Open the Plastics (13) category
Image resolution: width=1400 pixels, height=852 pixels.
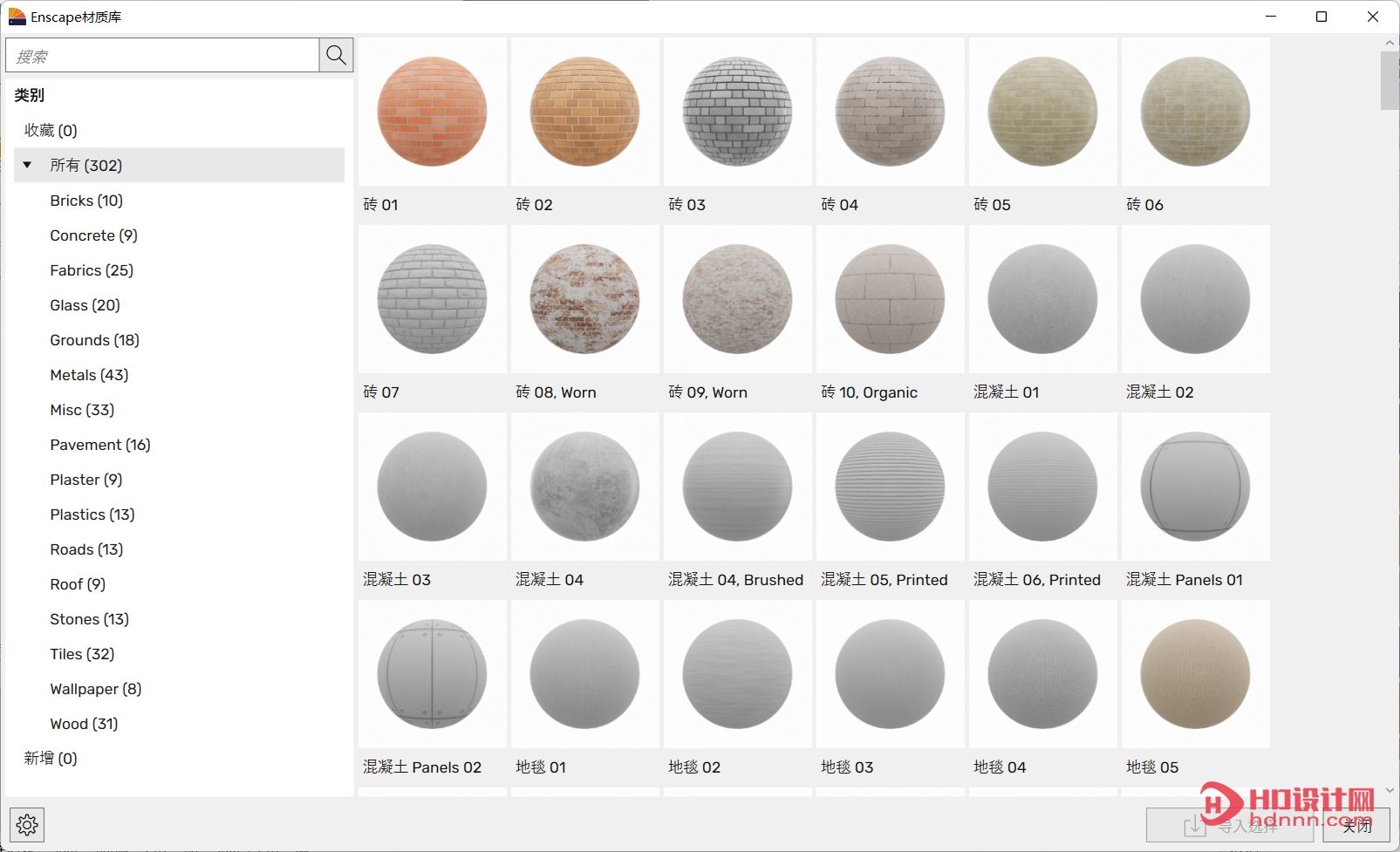pyautogui.click(x=92, y=514)
